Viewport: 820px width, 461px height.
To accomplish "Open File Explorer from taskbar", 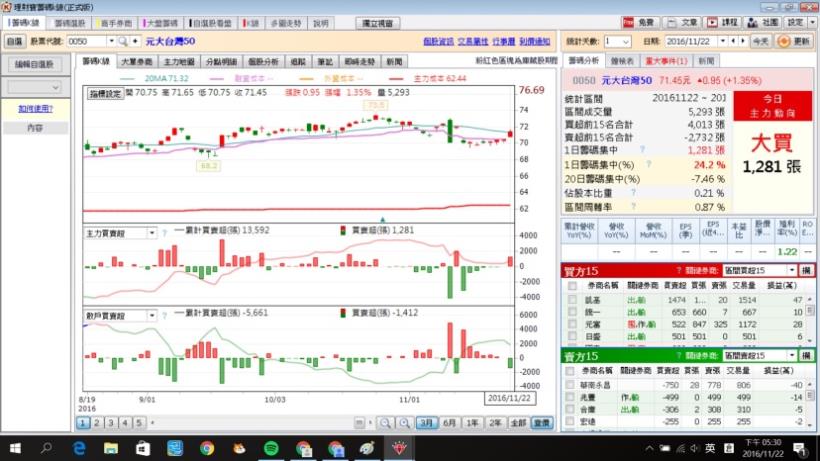I will 111,448.
